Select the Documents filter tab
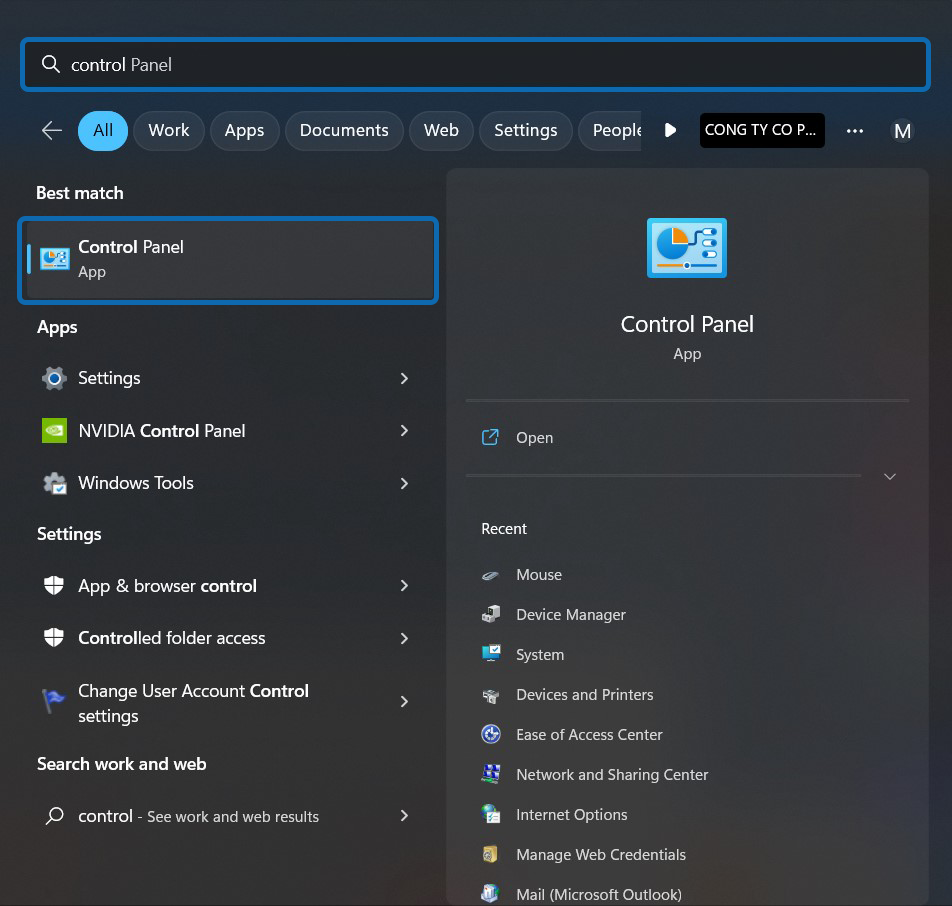 click(x=344, y=131)
